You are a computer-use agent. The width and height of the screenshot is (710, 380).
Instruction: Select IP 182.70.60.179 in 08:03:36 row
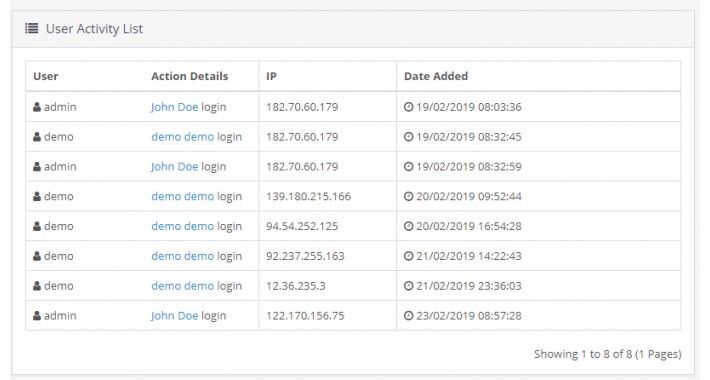click(x=302, y=107)
